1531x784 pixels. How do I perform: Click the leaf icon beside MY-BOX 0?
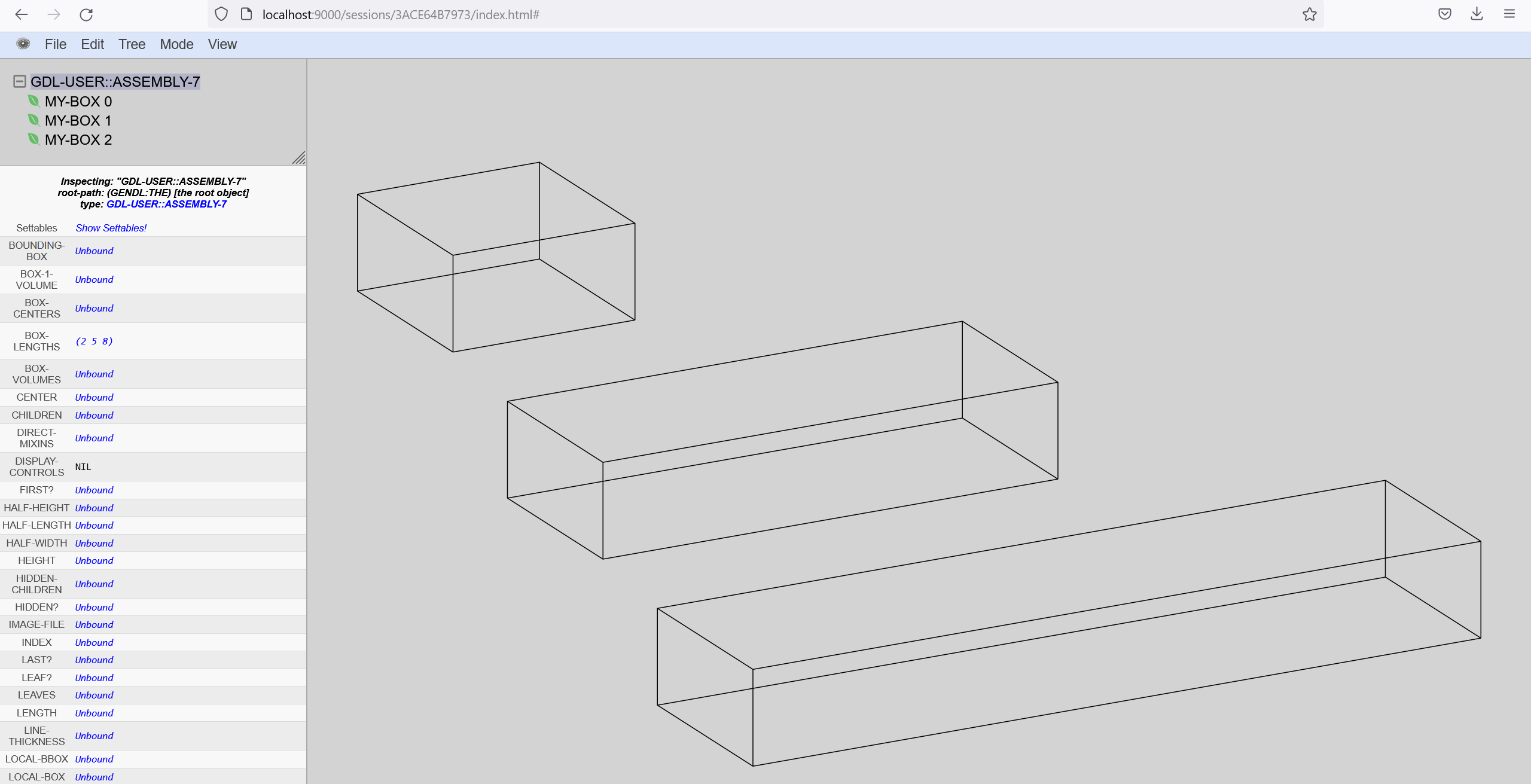(x=34, y=101)
